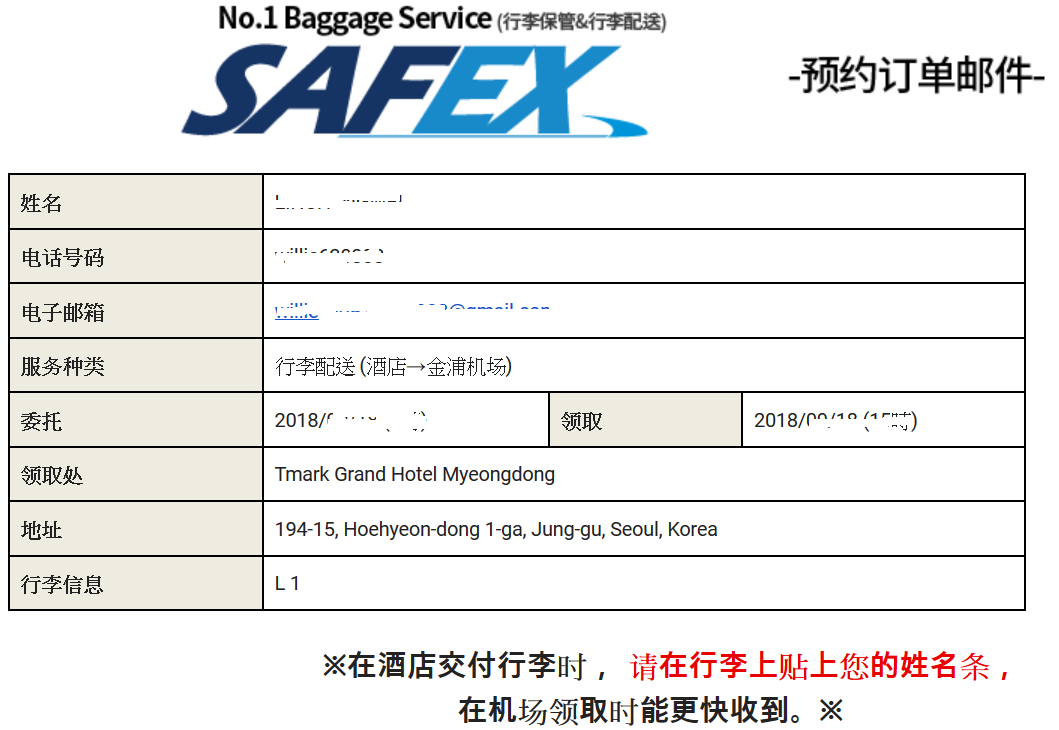Select 'Tmark Grand Hotel Myeongdong' text
Screen dimensions: 1059x730
coord(415,474)
